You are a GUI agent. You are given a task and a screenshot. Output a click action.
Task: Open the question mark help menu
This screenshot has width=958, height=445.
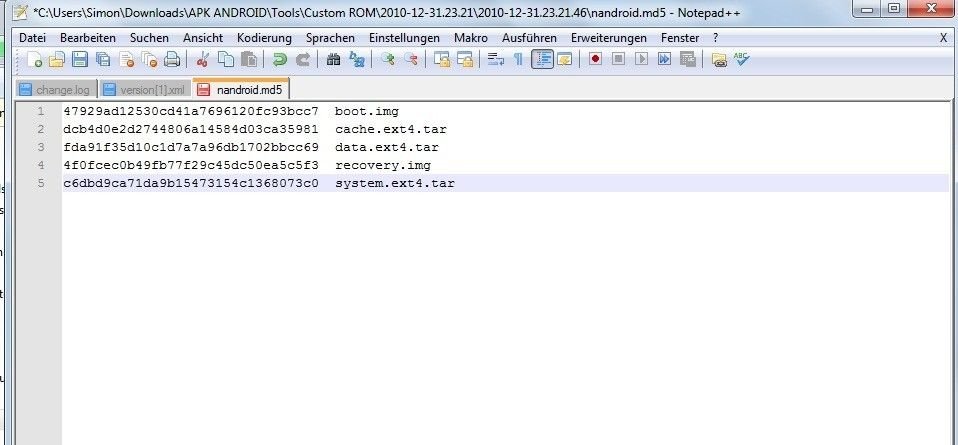tap(715, 38)
